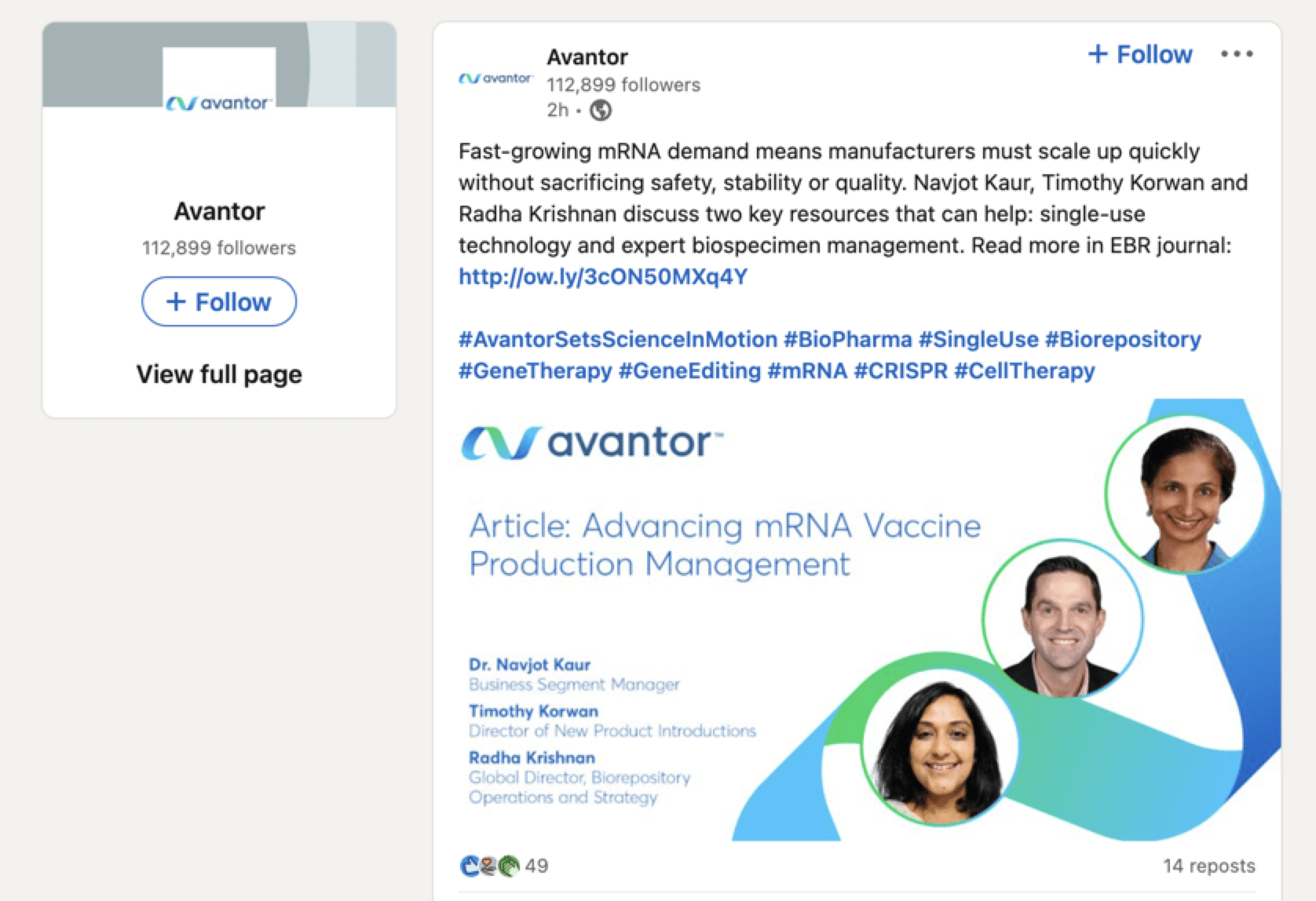The image size is (1316, 901).
Task: Click Business Segment Manager title text
Action: [574, 684]
